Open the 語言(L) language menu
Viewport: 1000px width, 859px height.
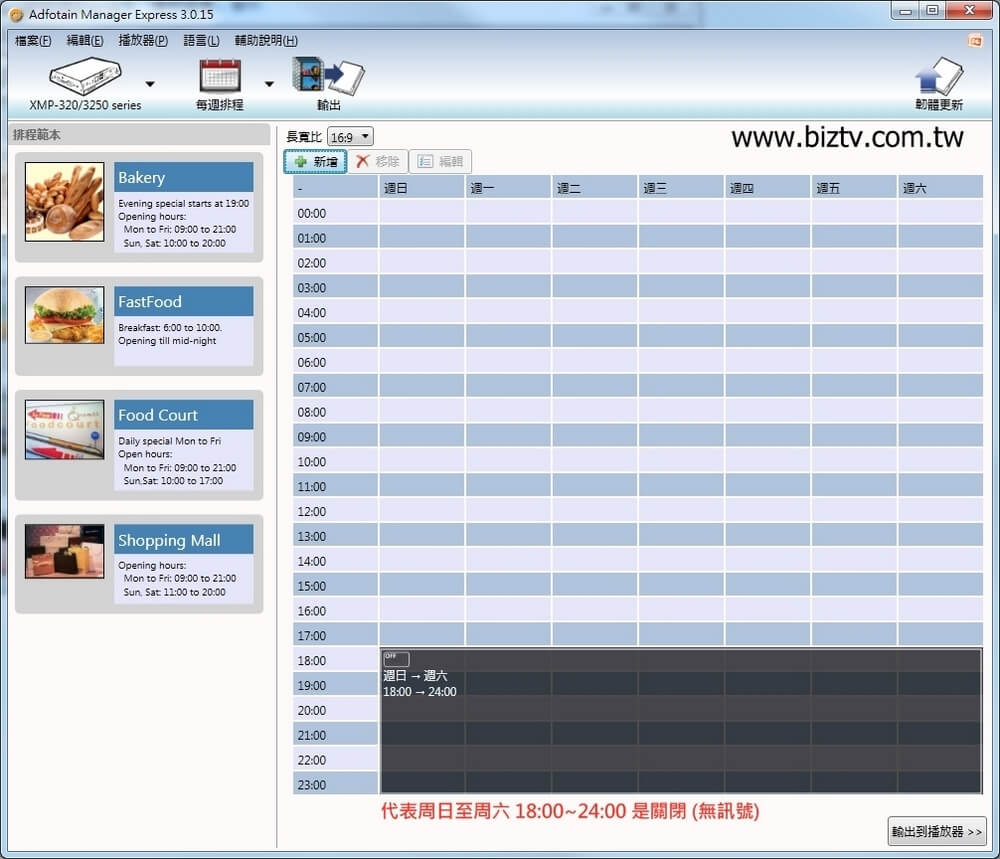click(201, 41)
